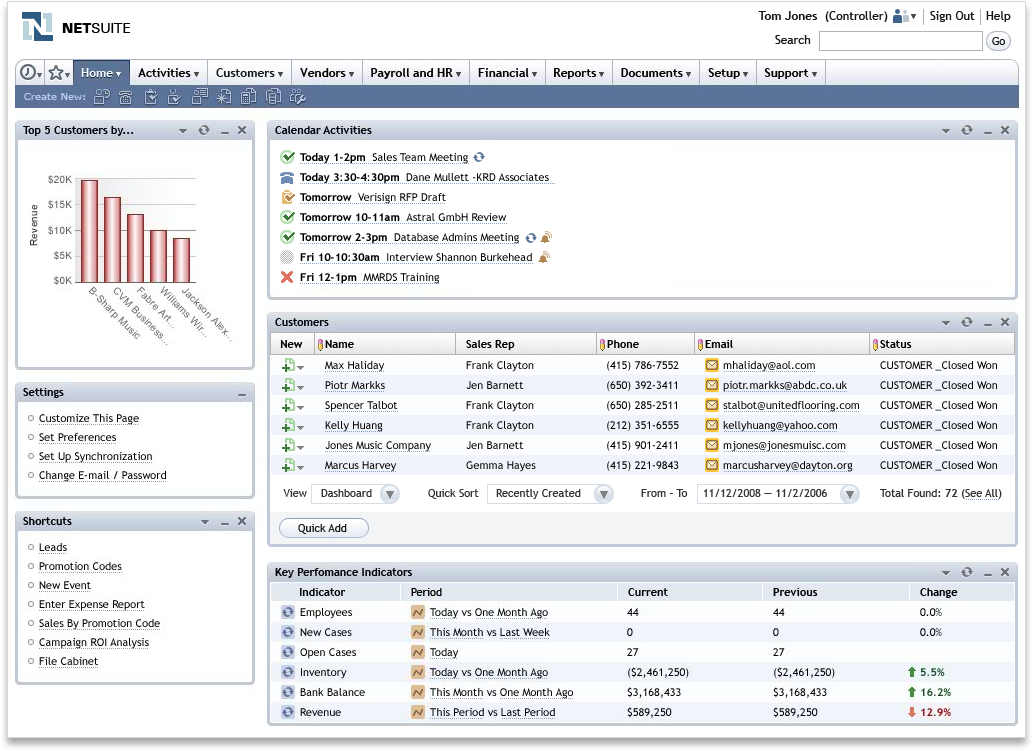Viewport: 1032px width, 751px height.
Task: Open the View Dashboard dropdown
Action: (x=390, y=494)
